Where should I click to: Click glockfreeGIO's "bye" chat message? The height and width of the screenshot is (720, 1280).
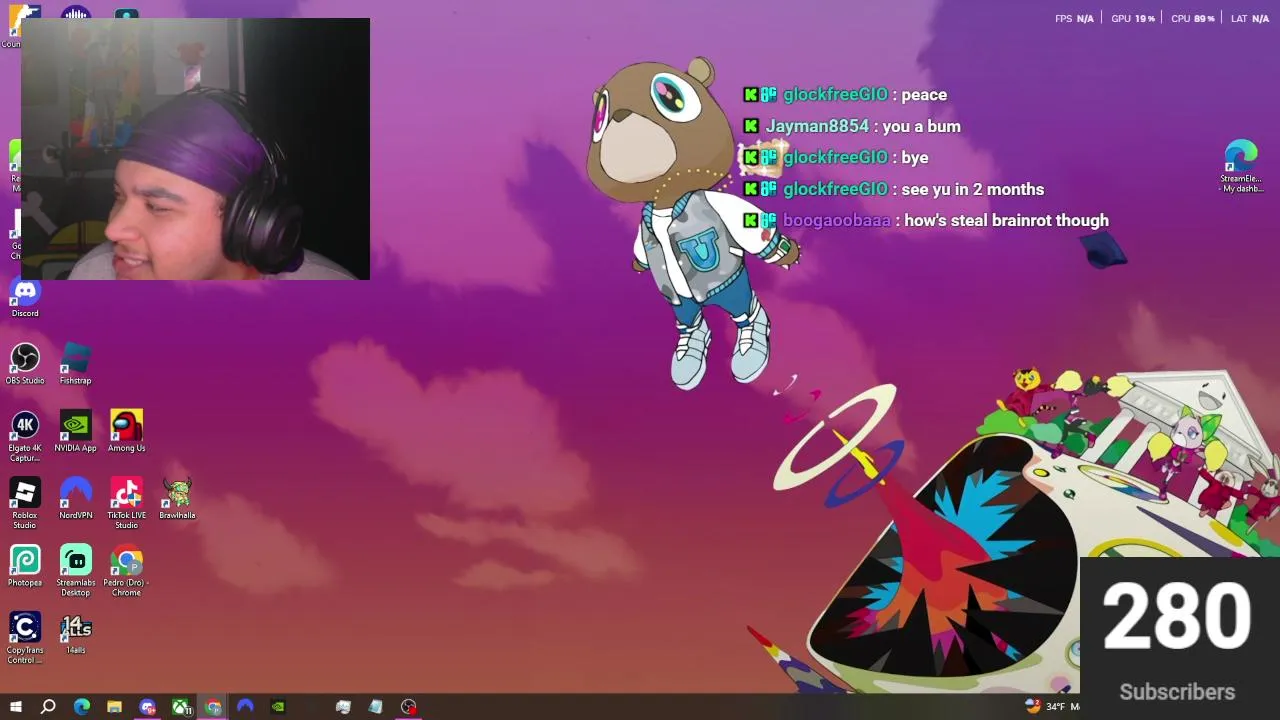(914, 158)
